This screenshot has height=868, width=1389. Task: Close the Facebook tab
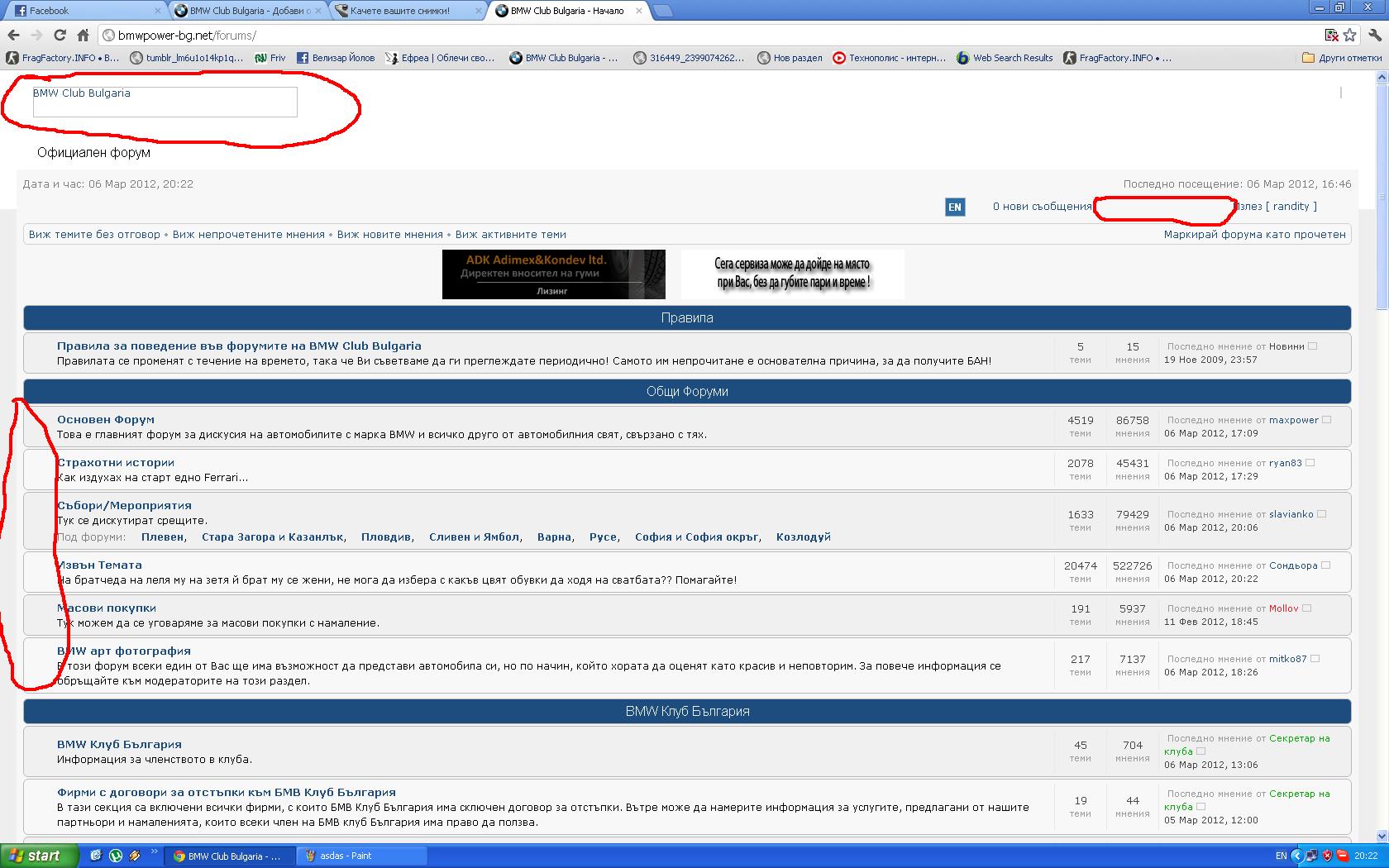(159, 11)
